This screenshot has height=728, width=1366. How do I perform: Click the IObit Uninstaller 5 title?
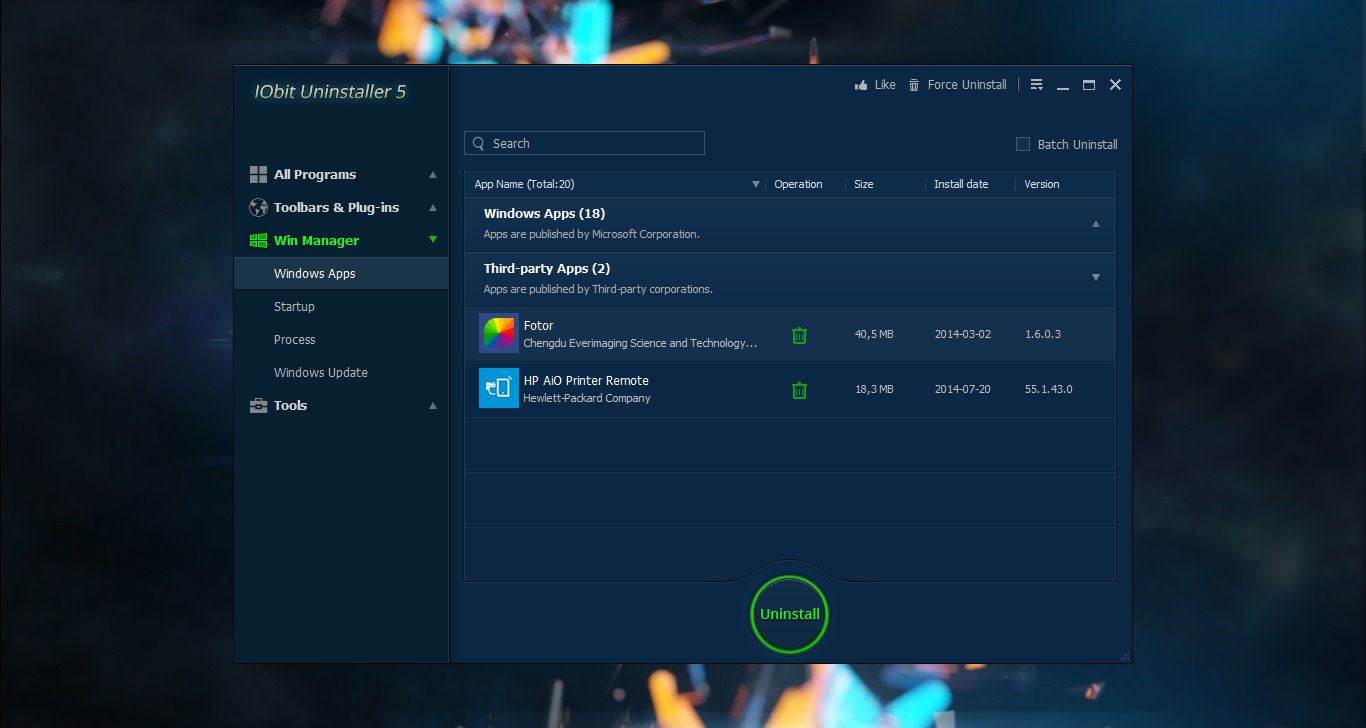(x=330, y=91)
